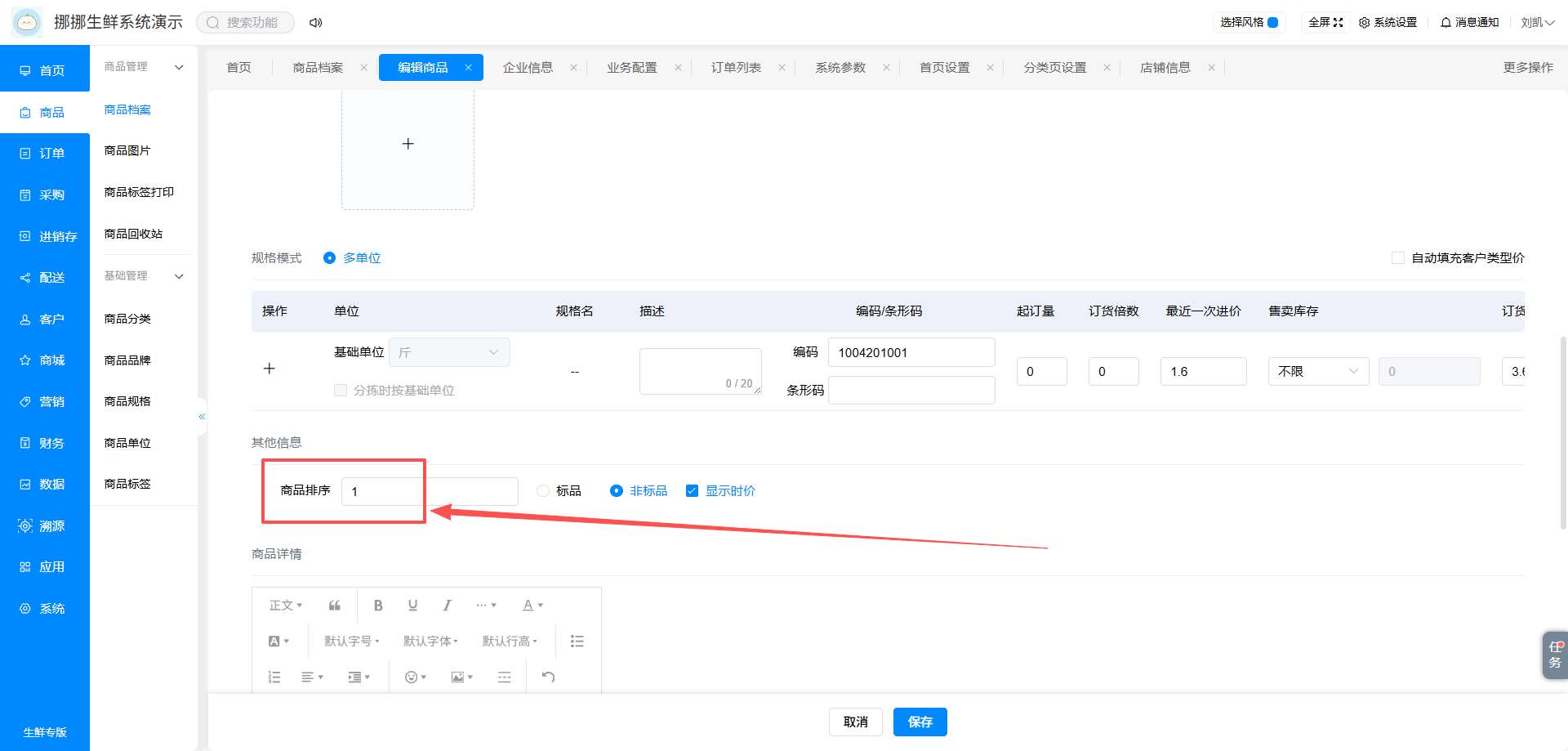Click the 商品排序 input field
This screenshot has height=751, width=1568.
pos(430,491)
